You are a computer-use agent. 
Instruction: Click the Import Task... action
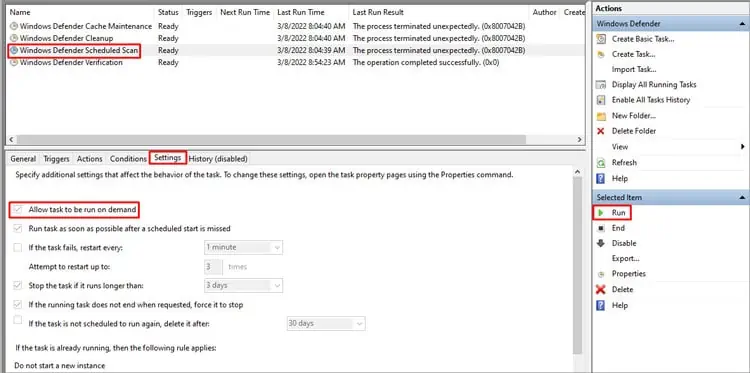634,69
